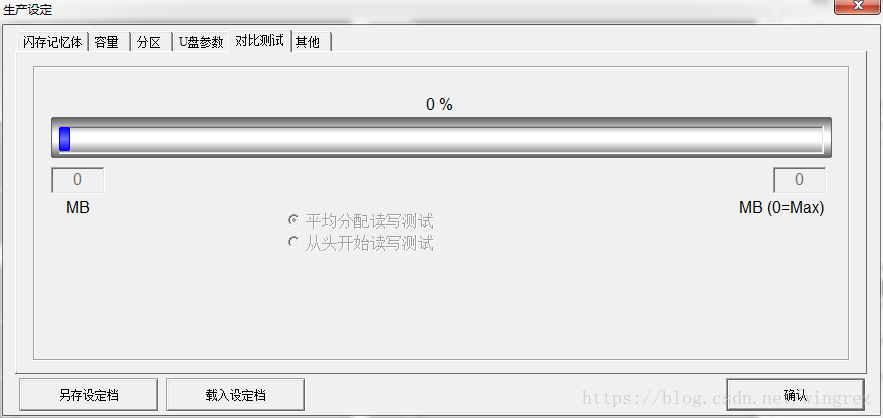
Task: Switch to the 其他 tab
Action: pos(310,42)
